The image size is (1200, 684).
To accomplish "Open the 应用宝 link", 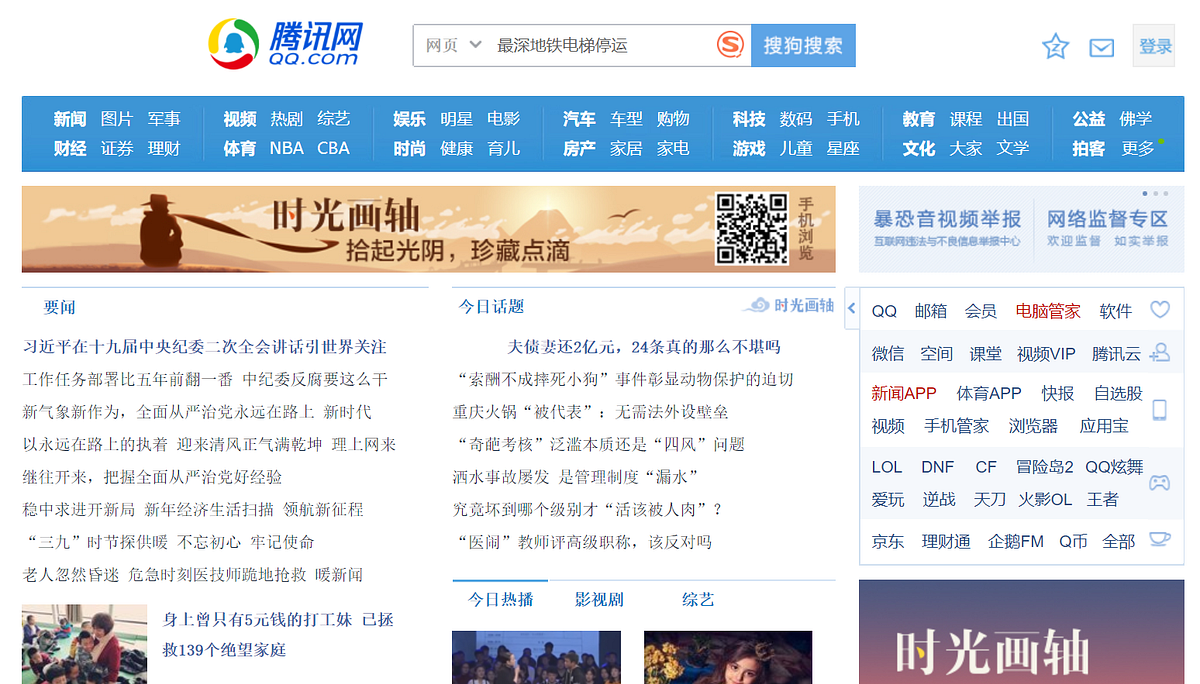I will point(1104,426).
